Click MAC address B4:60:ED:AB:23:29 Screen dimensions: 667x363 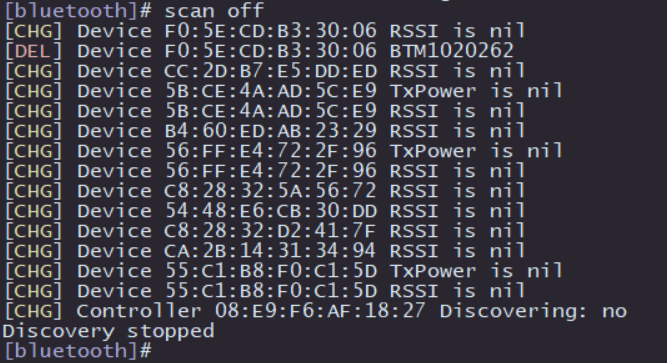pos(271,131)
